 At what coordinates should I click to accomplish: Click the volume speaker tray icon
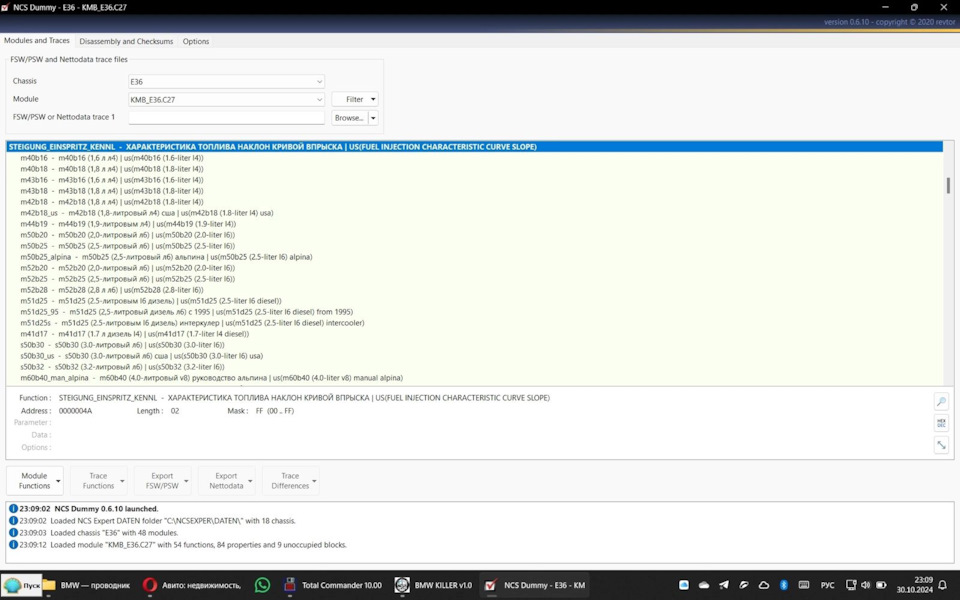coord(866,585)
